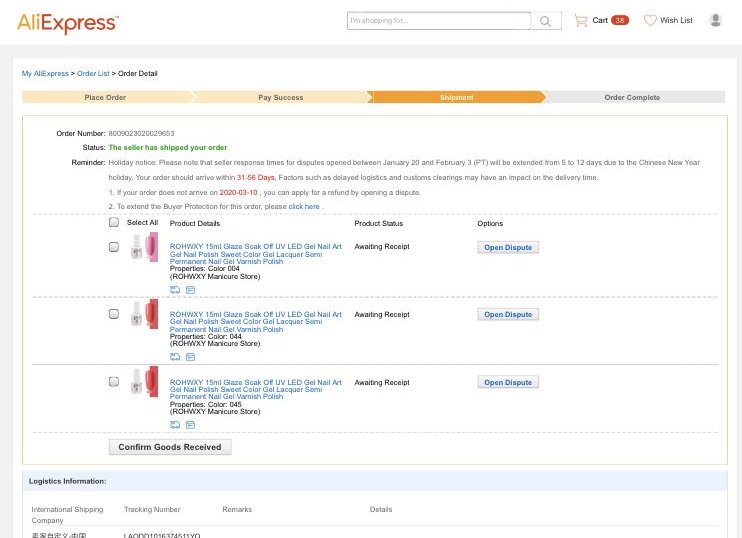Click the right small icon under Color 044

click(190, 357)
